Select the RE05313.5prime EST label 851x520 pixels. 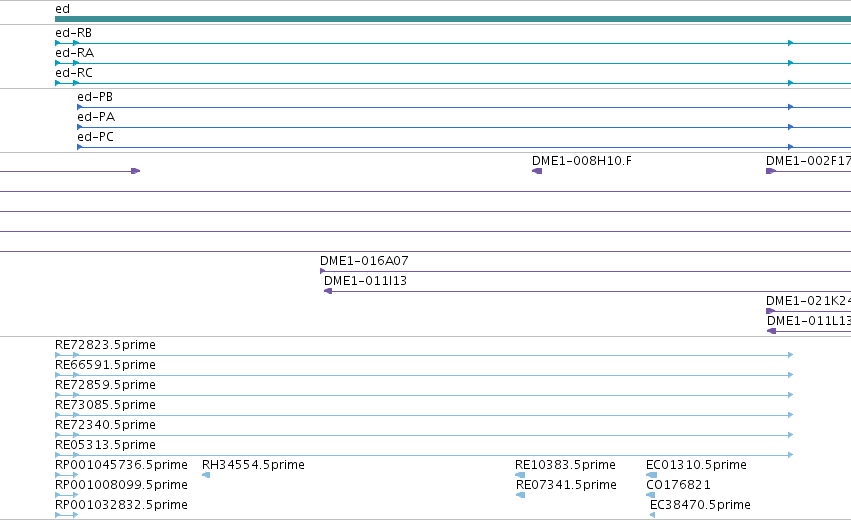(105, 445)
